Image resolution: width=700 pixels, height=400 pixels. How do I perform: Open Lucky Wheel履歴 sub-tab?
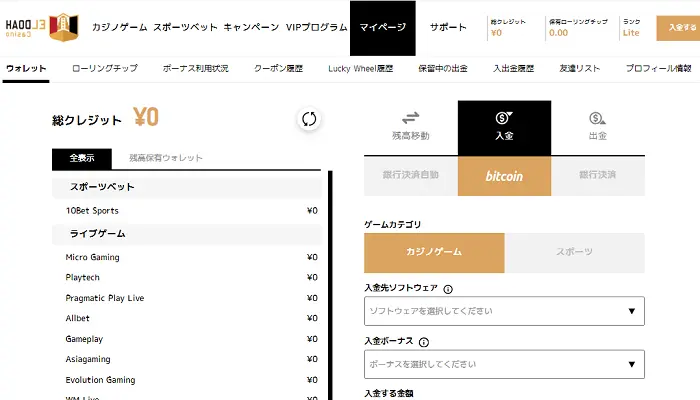click(361, 68)
